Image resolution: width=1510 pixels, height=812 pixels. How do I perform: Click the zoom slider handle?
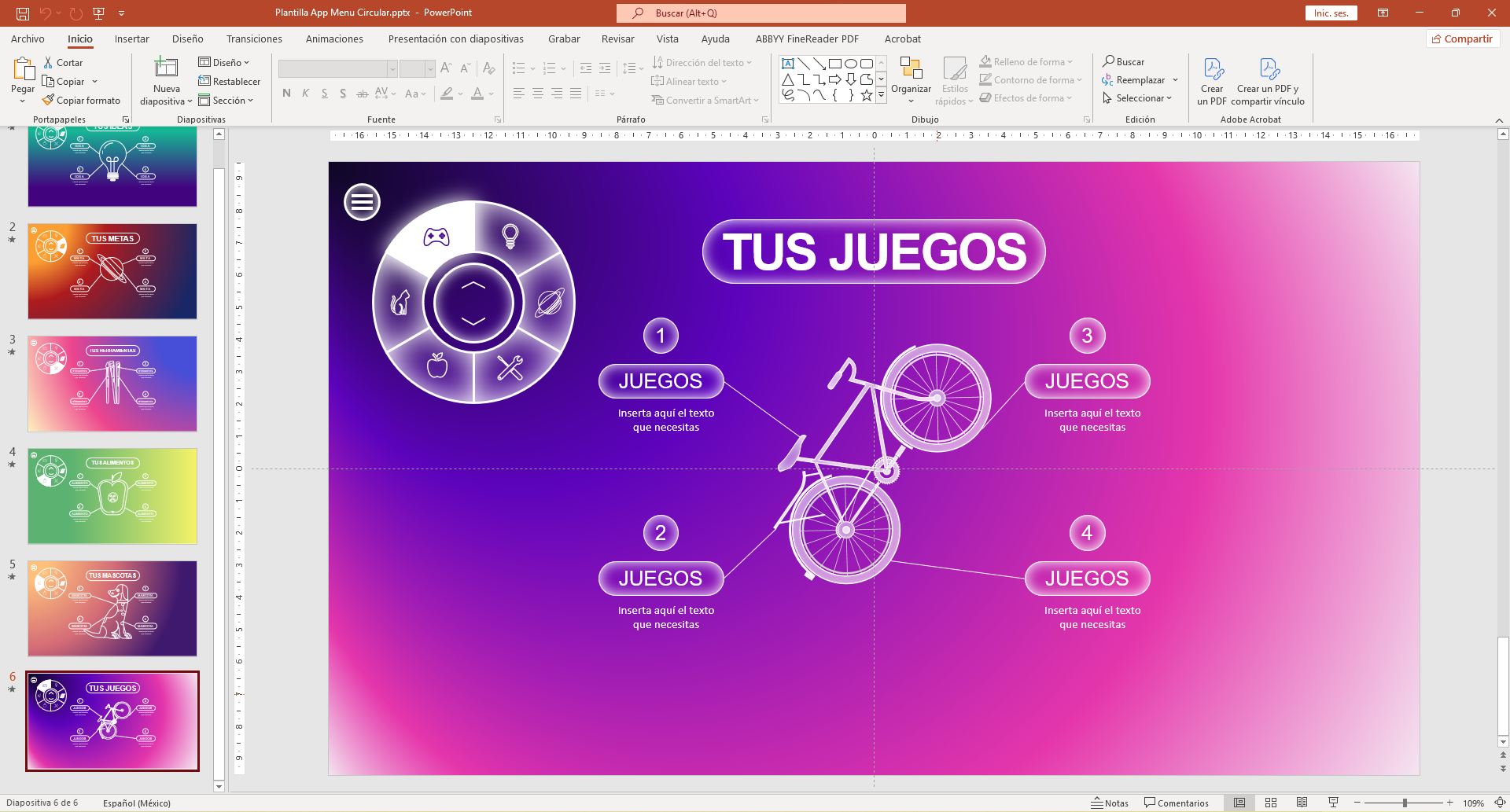click(1405, 803)
